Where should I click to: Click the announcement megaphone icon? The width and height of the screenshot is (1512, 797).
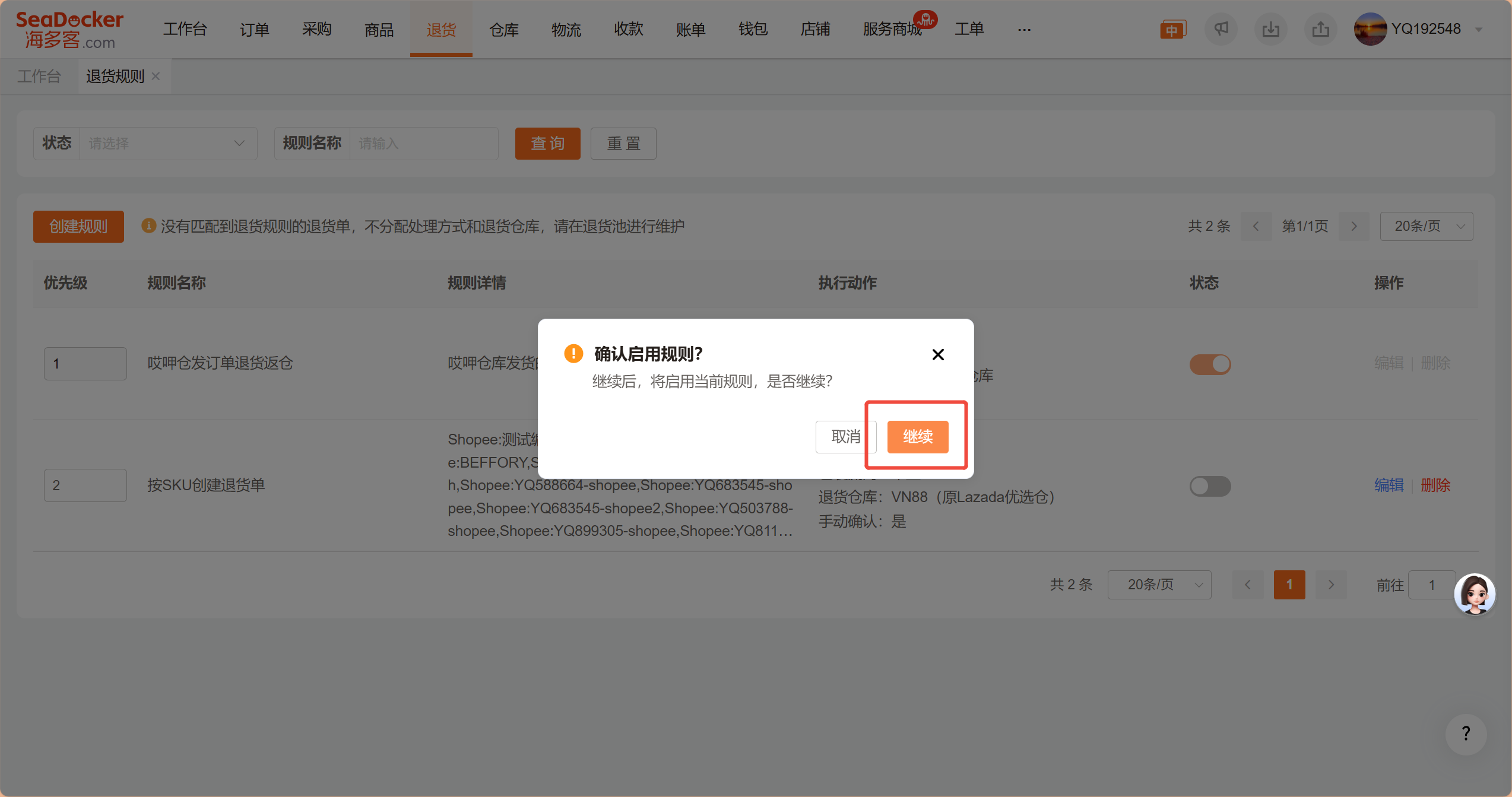1221,29
